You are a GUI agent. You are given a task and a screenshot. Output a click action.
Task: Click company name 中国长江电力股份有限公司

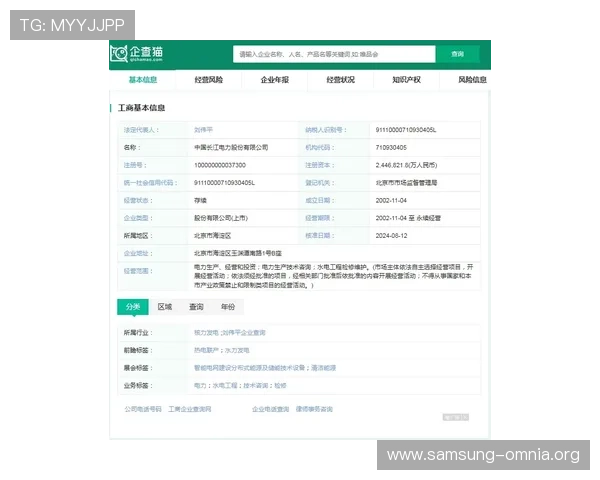231,147
